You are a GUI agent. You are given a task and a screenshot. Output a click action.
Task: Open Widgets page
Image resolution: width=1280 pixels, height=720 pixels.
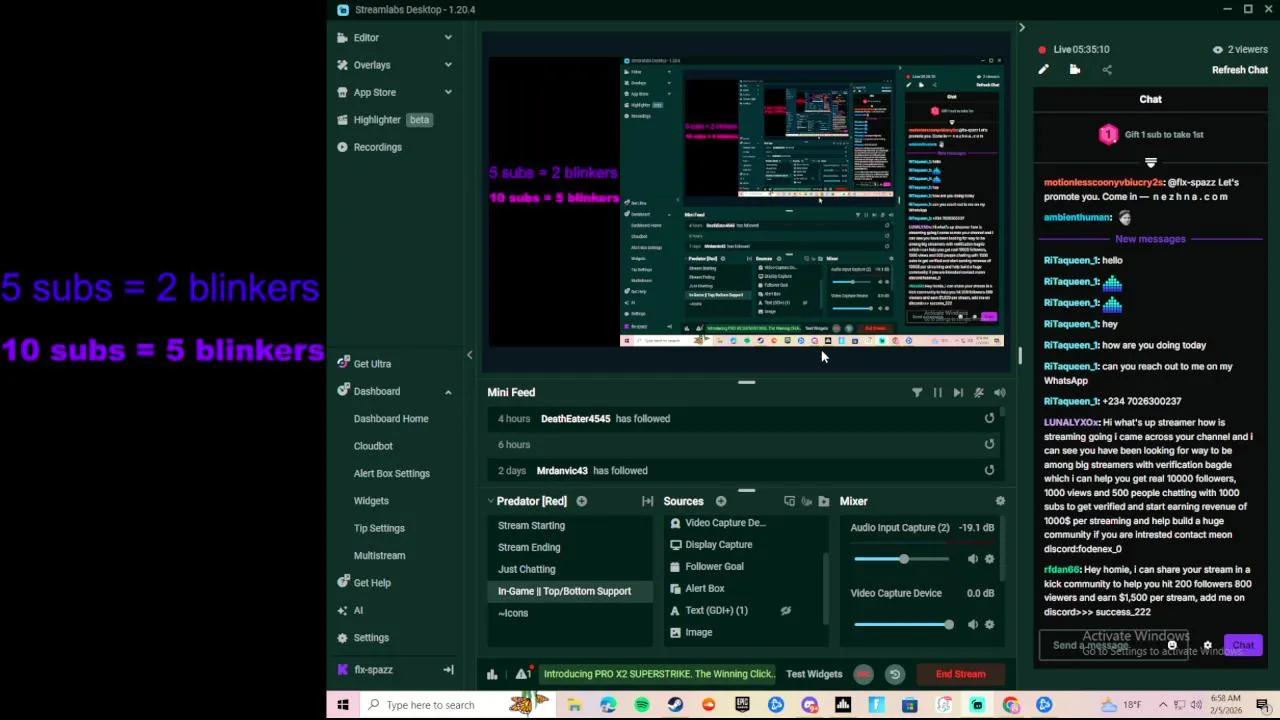(371, 501)
